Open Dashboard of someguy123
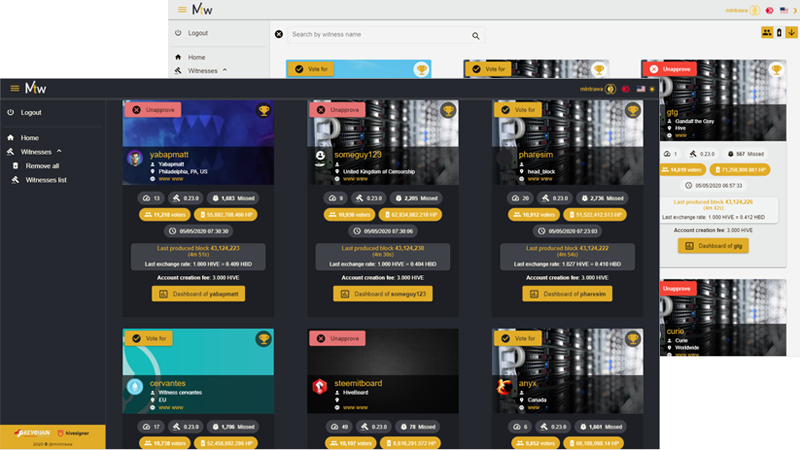 pyautogui.click(x=383, y=294)
